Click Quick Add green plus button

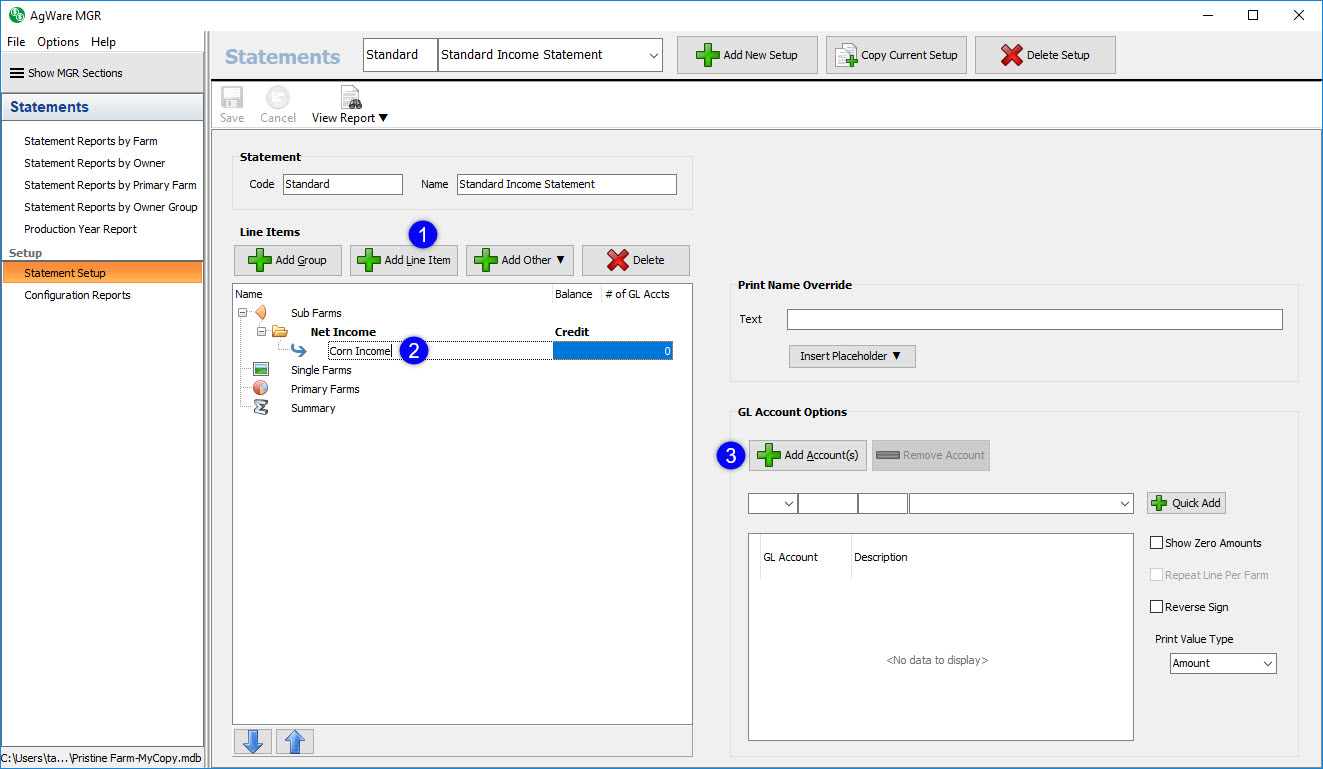pyautogui.click(x=1186, y=503)
